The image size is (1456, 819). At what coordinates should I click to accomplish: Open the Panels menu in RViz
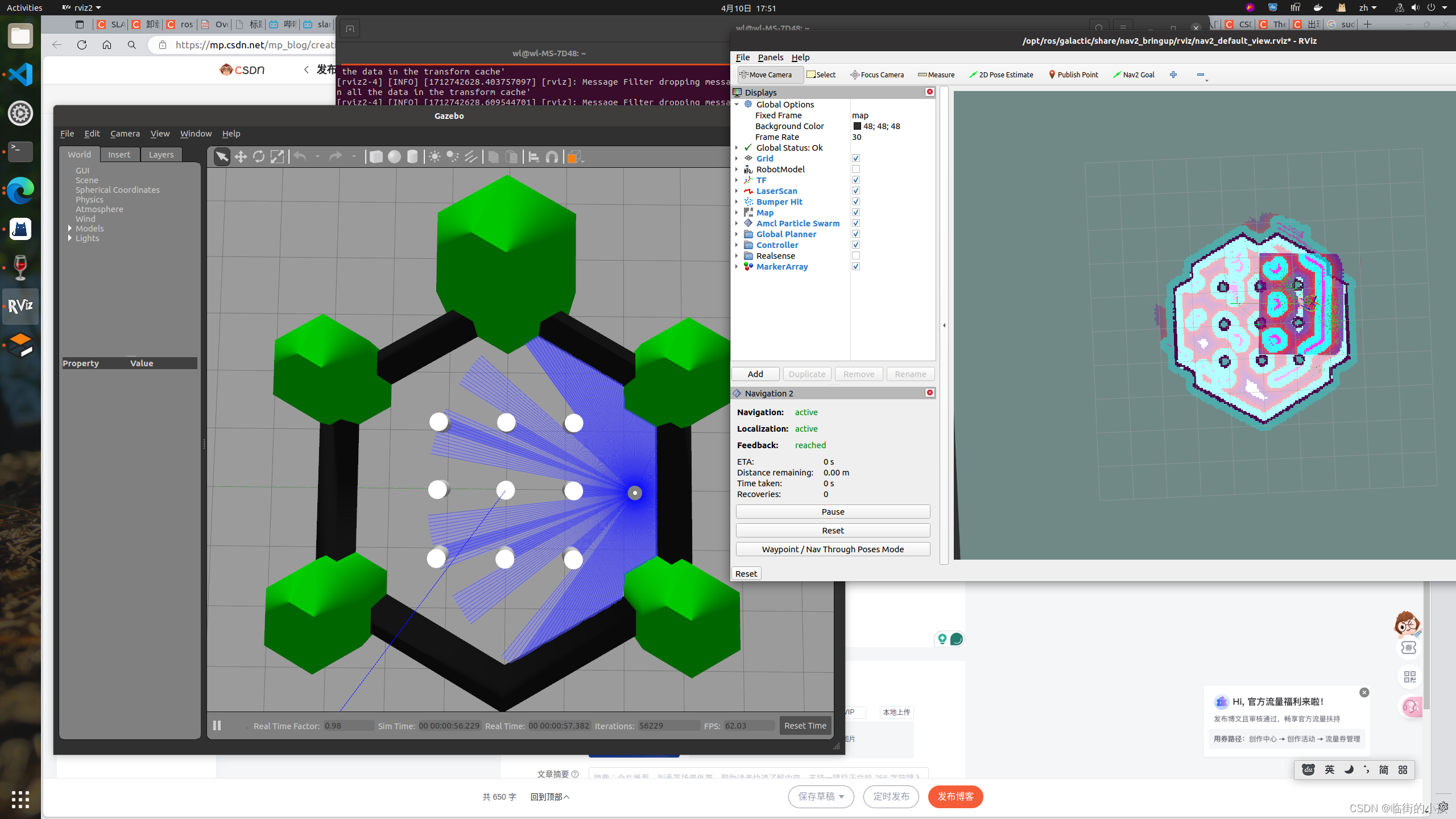click(770, 57)
